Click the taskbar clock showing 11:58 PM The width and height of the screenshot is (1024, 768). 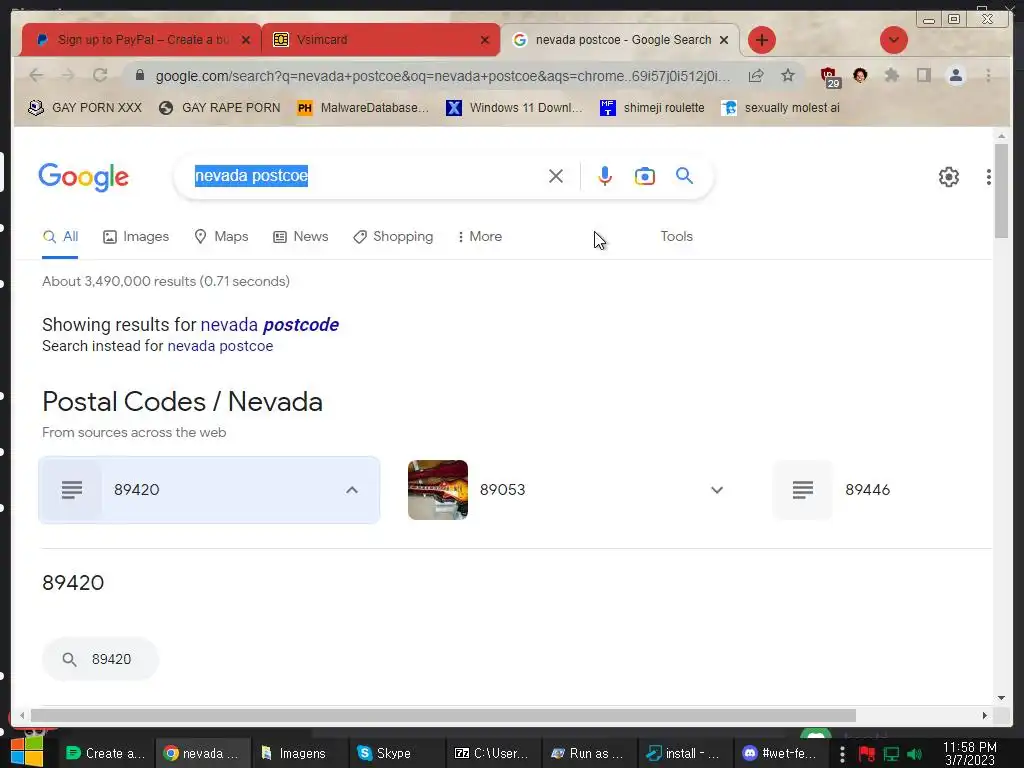[970, 754]
